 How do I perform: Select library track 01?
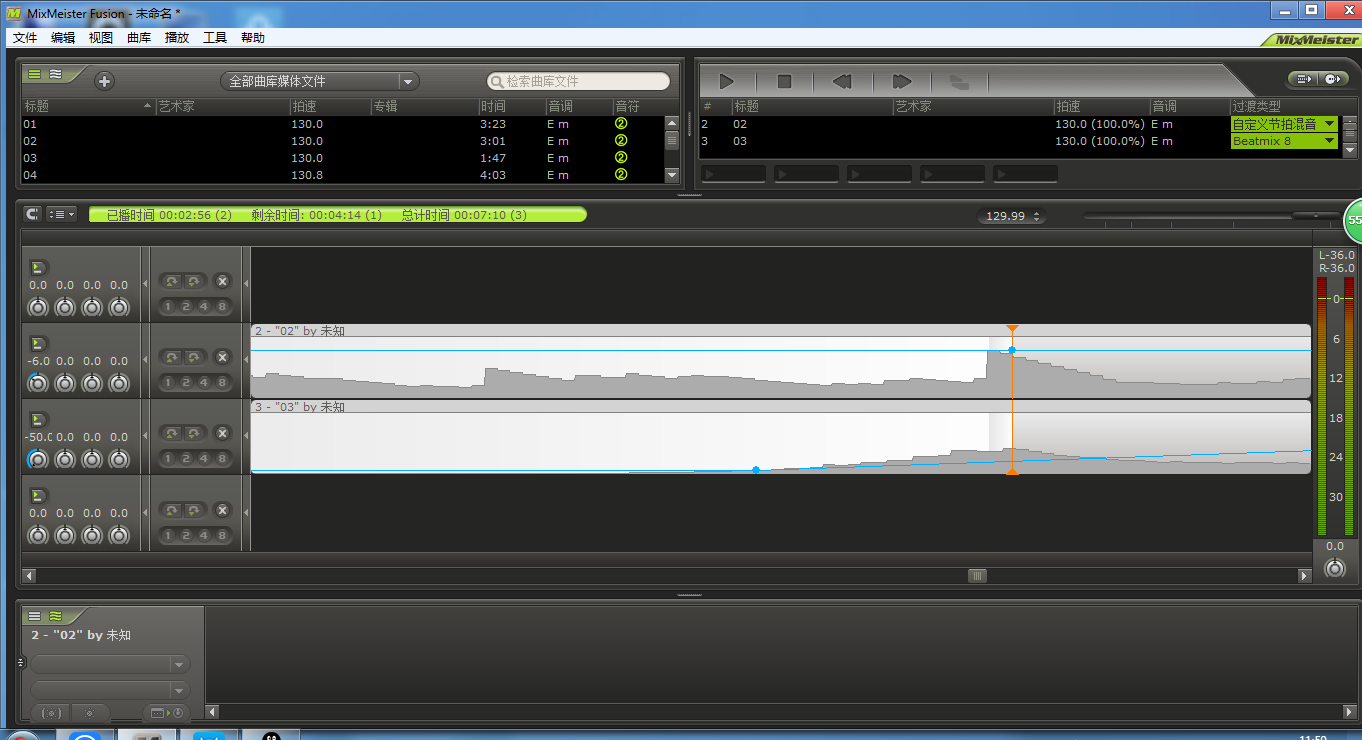tap(342, 124)
